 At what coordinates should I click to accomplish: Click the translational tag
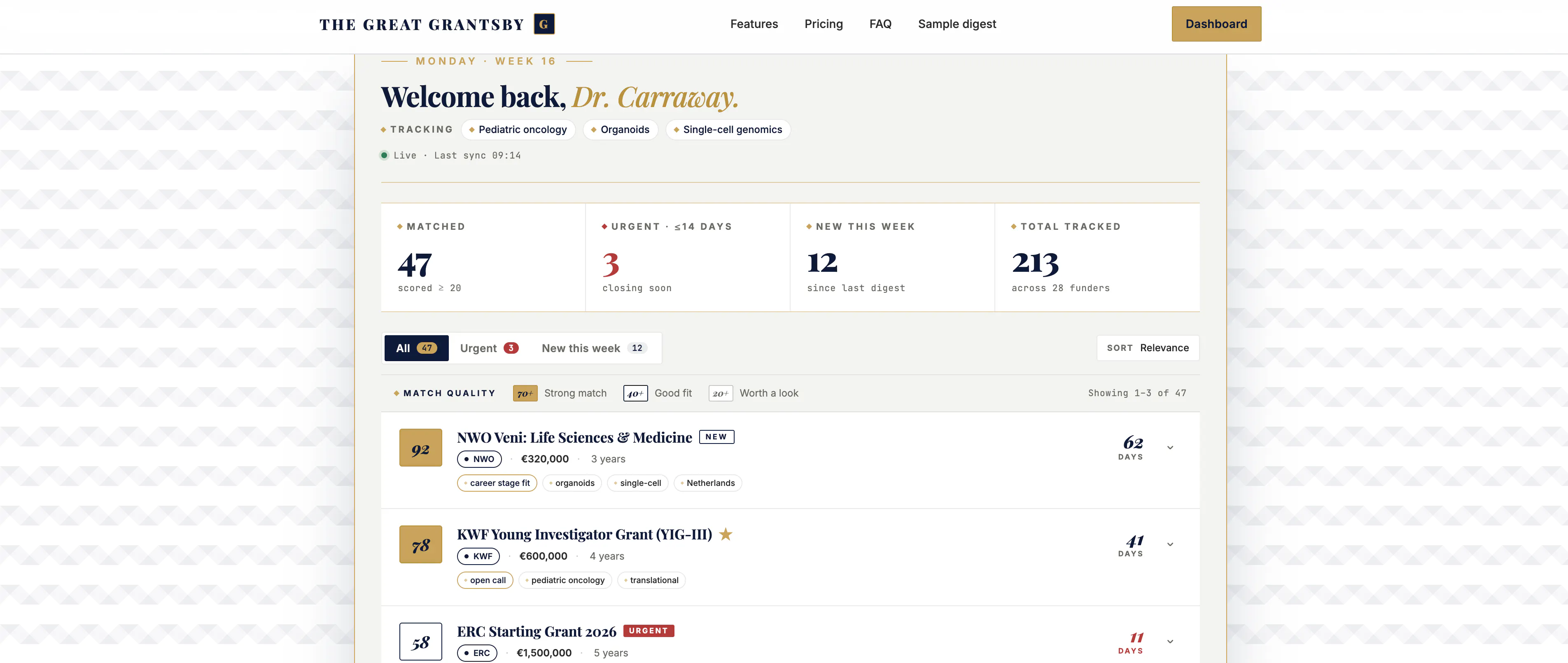[651, 580]
